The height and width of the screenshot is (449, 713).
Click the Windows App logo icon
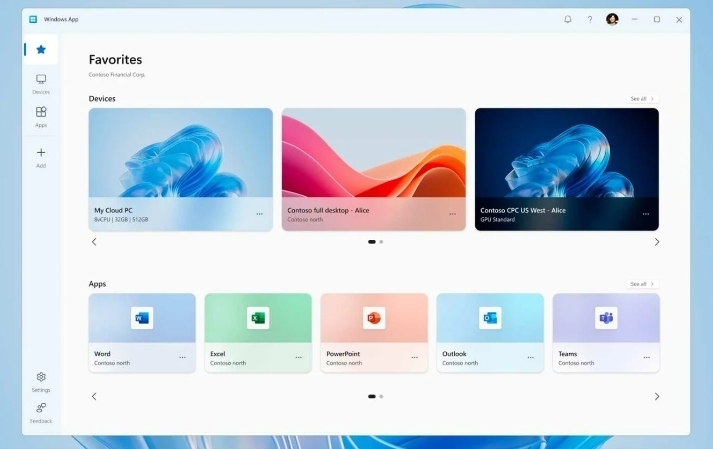tap(33, 19)
